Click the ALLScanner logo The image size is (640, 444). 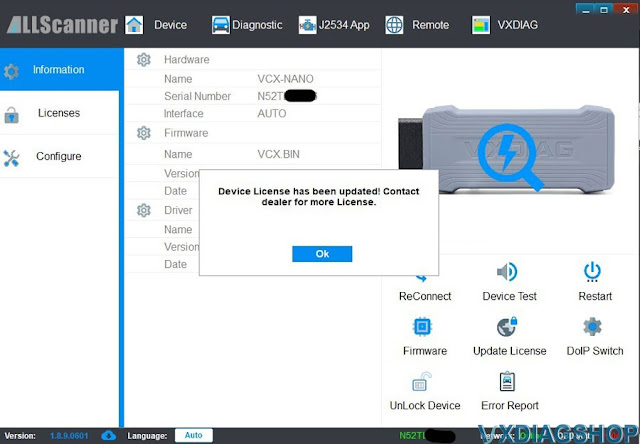[62, 24]
